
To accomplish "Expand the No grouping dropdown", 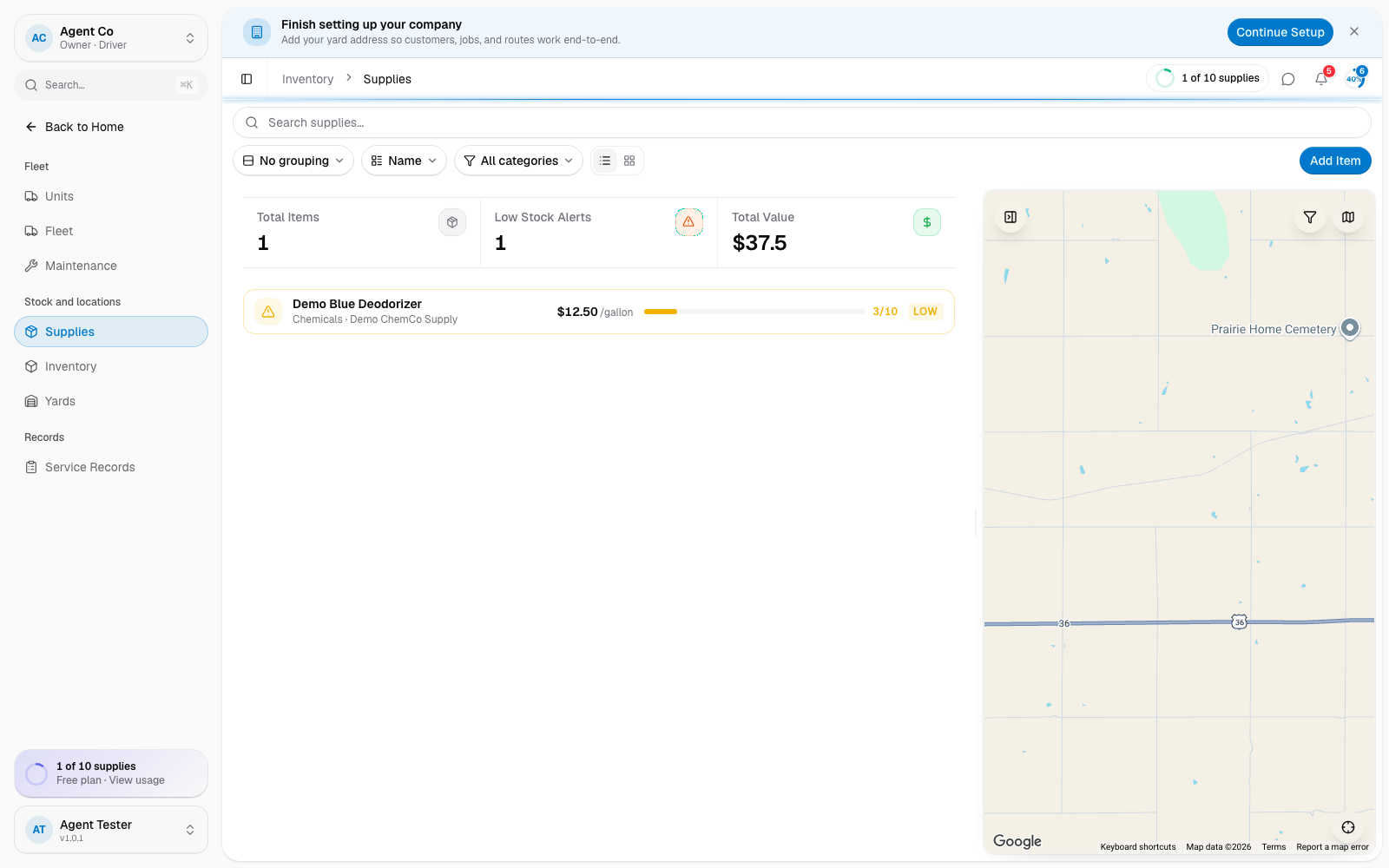I will click(293, 161).
